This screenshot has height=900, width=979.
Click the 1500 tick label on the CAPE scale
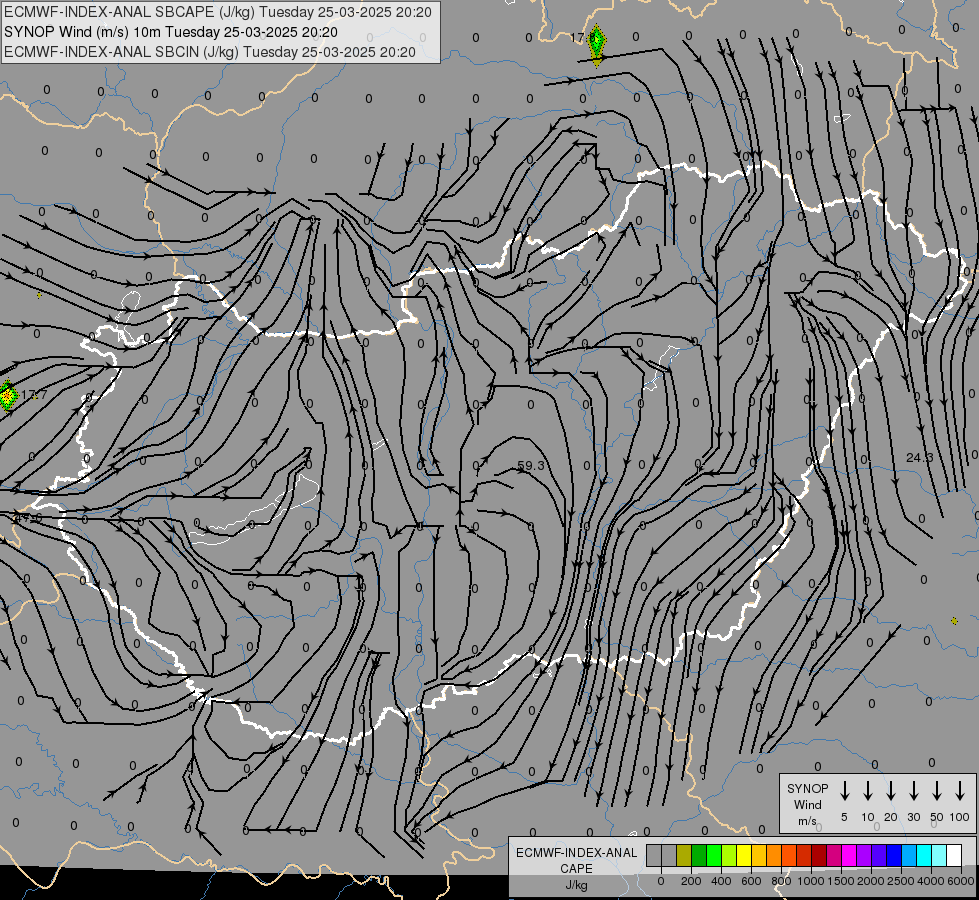840,881
